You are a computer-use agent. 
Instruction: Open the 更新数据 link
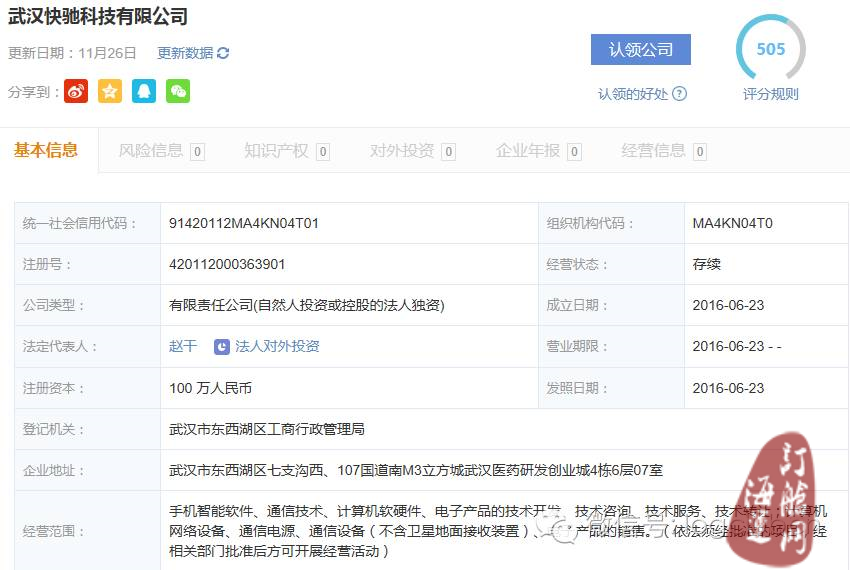[185, 53]
